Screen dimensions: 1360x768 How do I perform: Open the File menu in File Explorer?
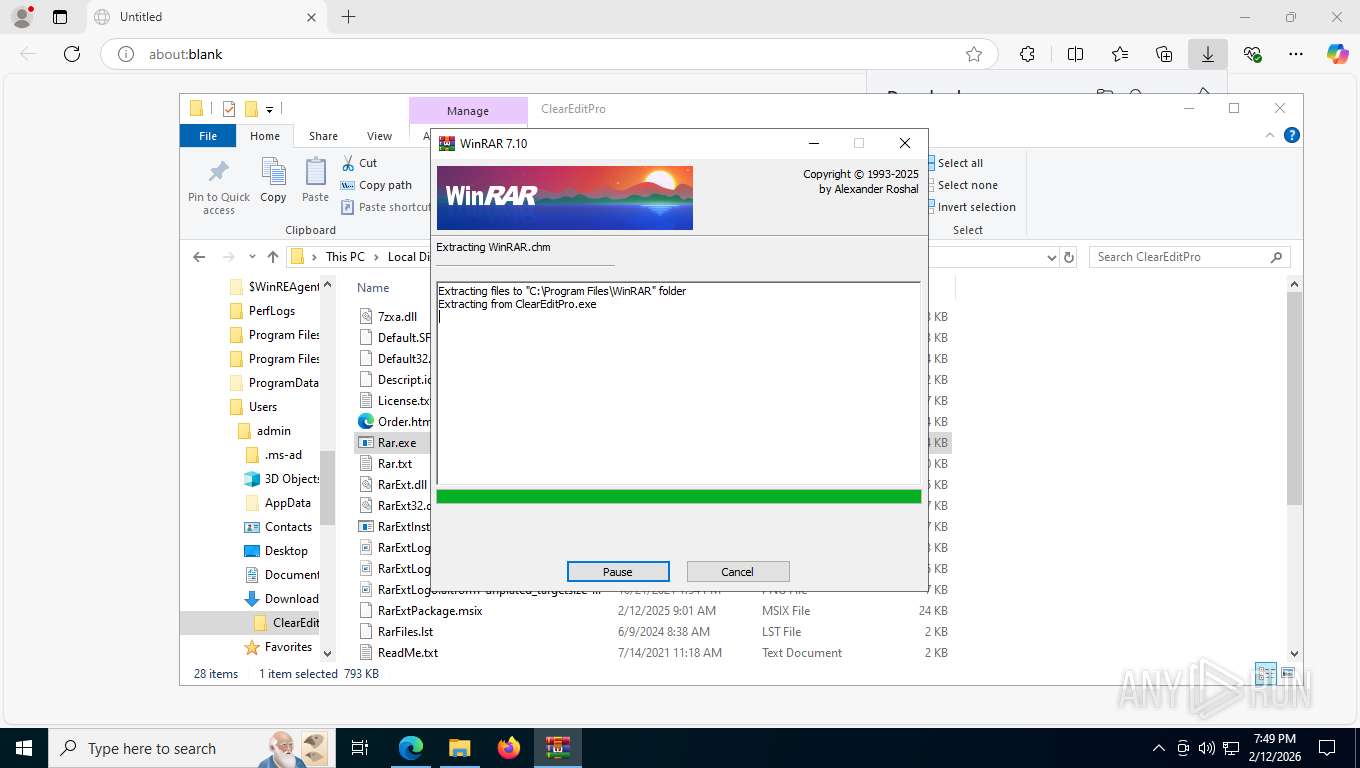(x=208, y=136)
